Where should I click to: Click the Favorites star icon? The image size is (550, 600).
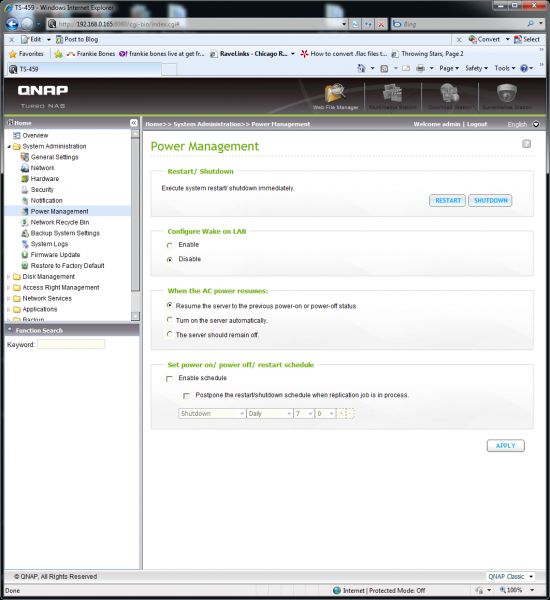pos(13,54)
